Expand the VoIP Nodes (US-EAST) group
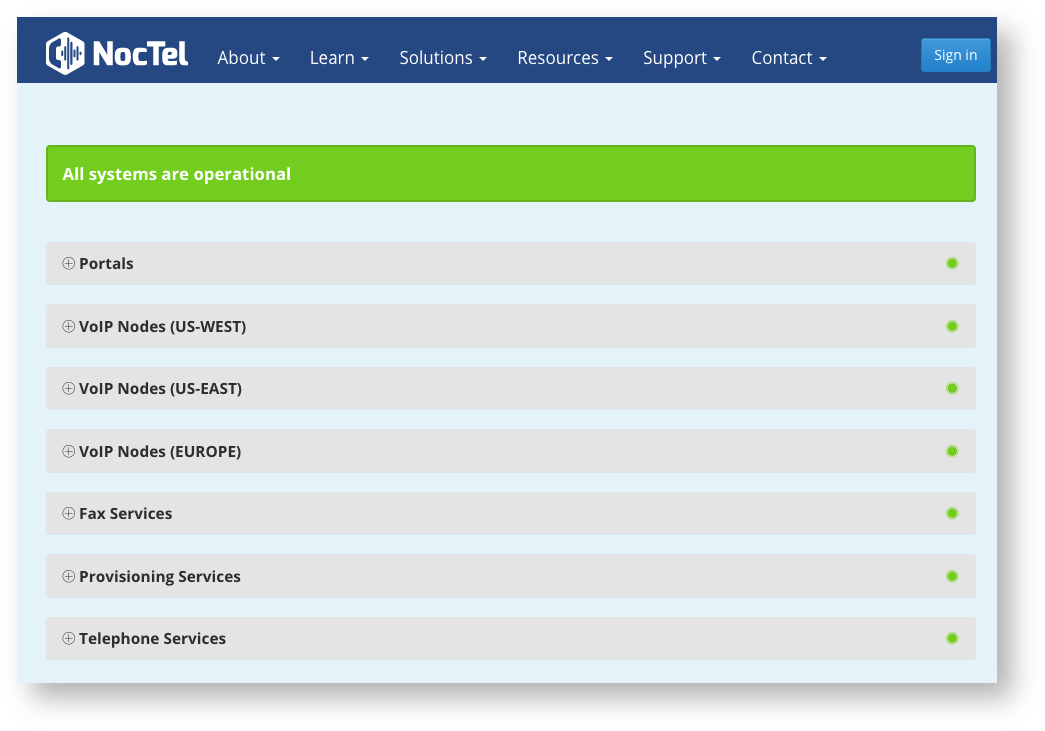This screenshot has height=731, width=1045. 69,388
